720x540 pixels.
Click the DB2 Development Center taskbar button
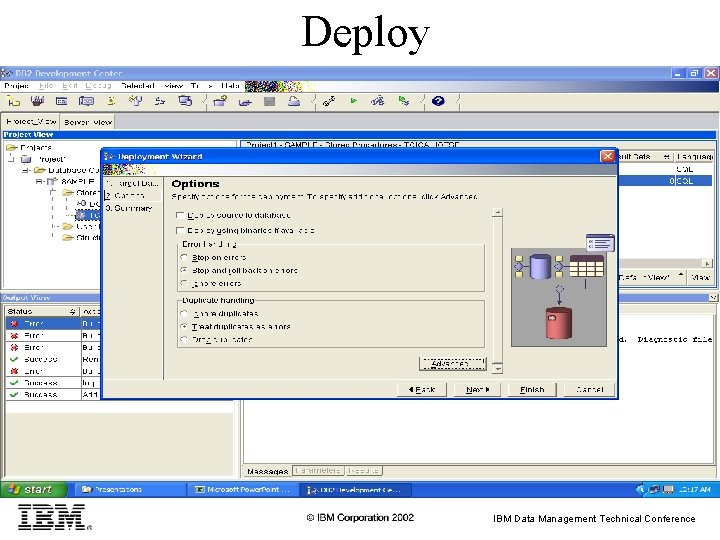[x=355, y=490]
